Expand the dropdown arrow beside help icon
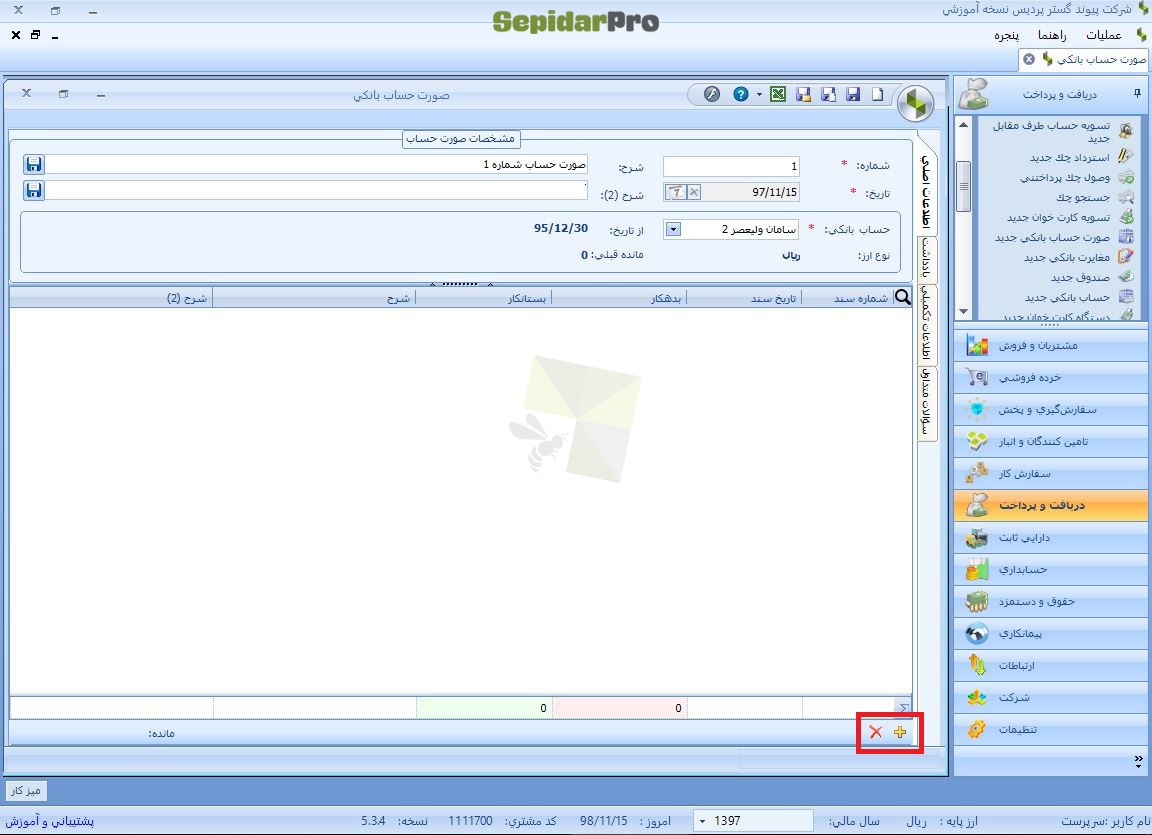 click(x=759, y=94)
